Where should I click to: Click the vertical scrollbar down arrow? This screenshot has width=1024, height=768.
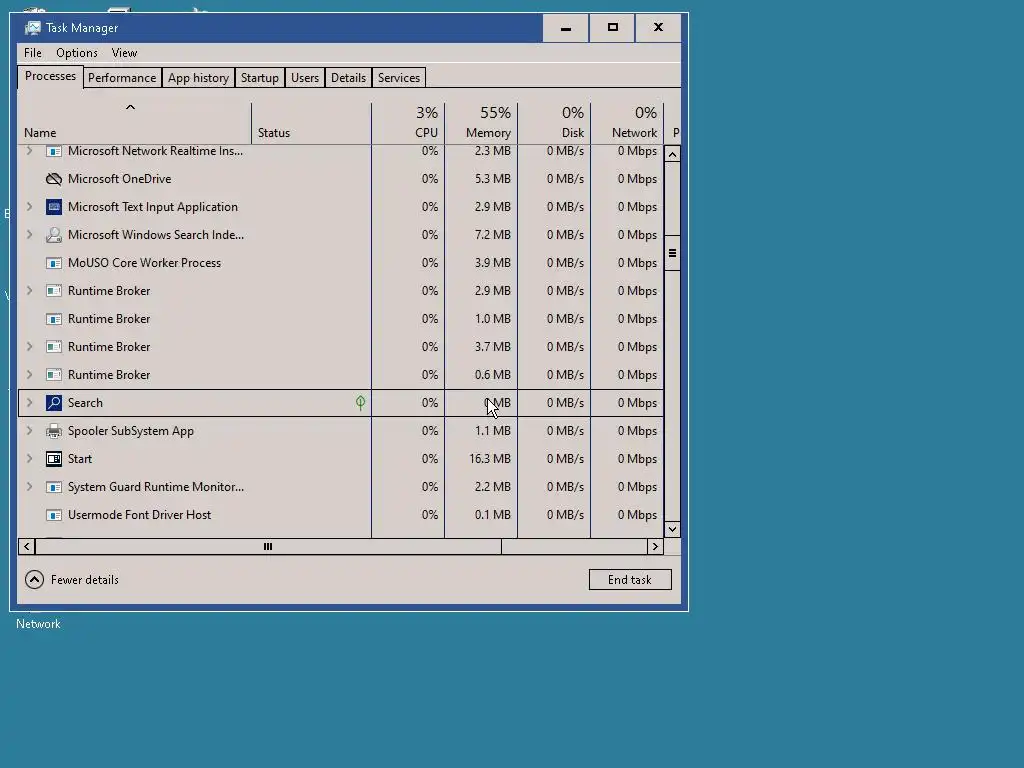(672, 529)
